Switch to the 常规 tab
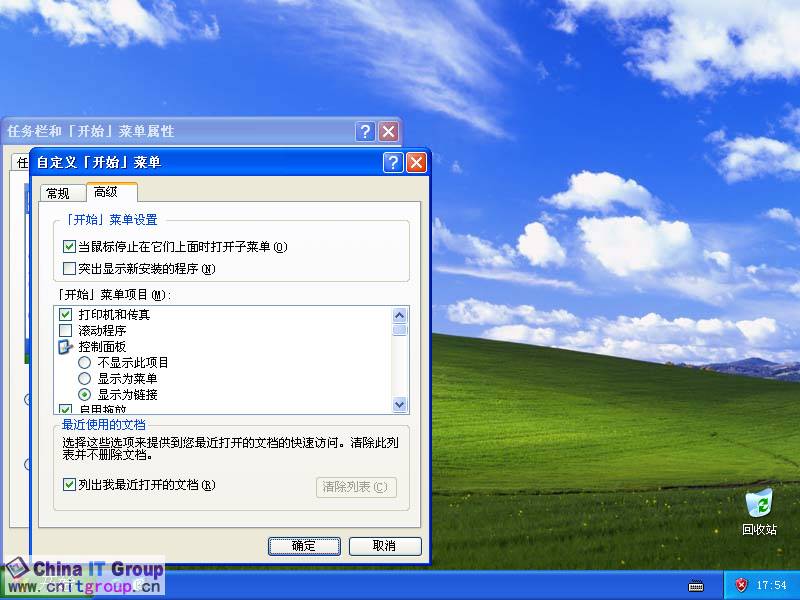 coord(62,193)
